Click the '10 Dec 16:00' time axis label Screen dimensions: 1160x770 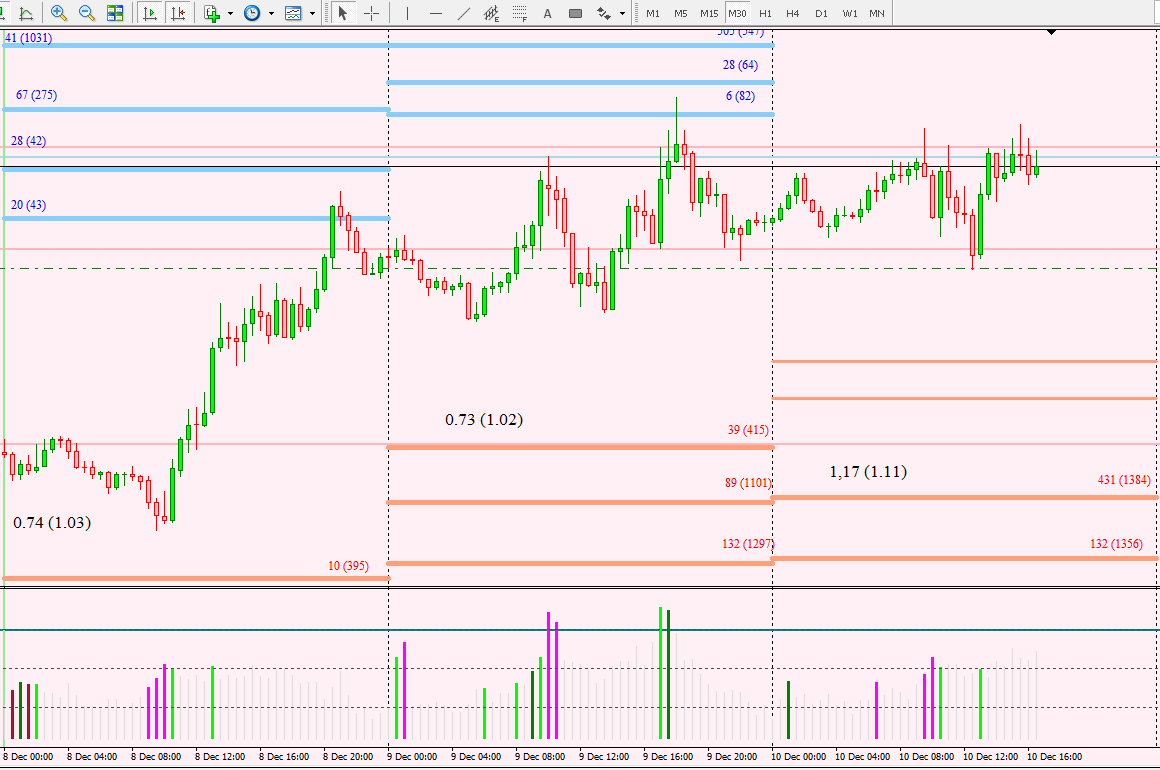[1055, 757]
